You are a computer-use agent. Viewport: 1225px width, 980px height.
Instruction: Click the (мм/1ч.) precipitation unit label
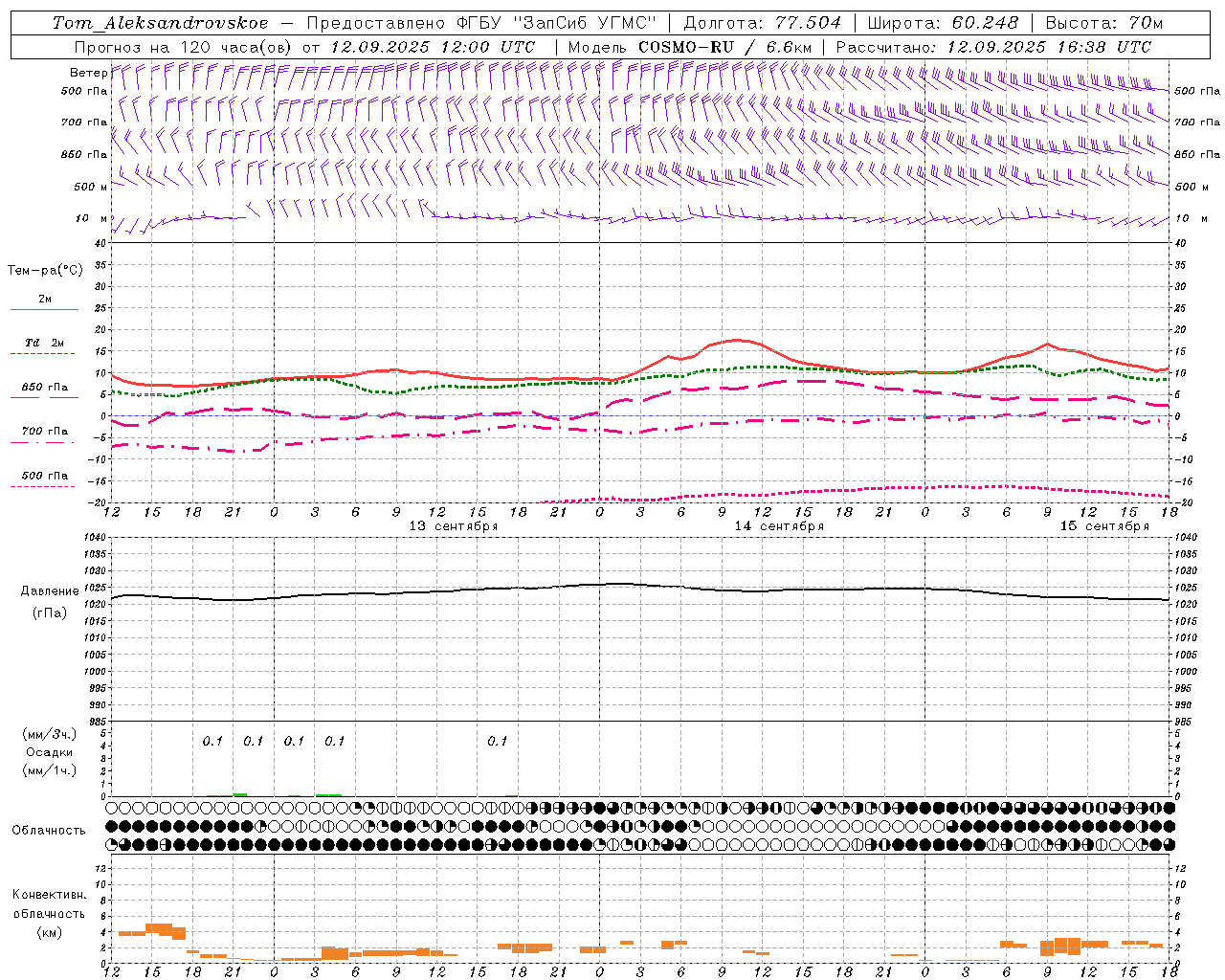point(50,770)
